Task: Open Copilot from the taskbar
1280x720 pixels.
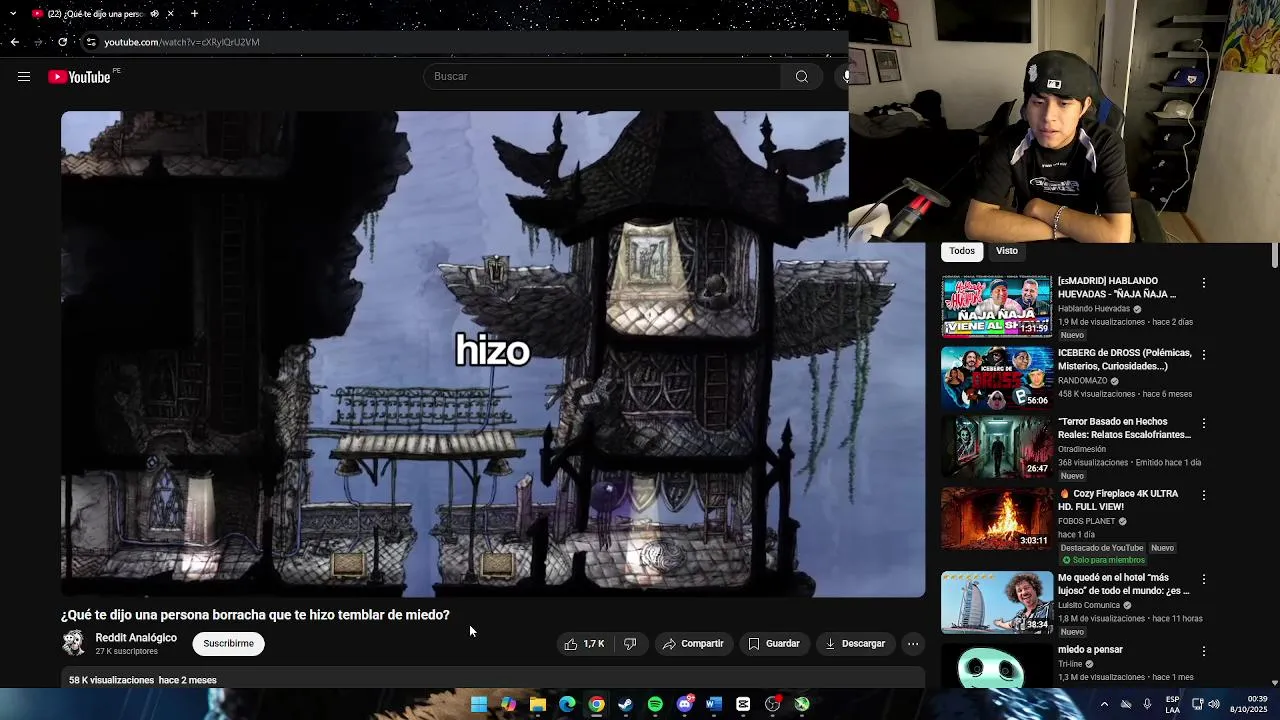Action: [509, 704]
